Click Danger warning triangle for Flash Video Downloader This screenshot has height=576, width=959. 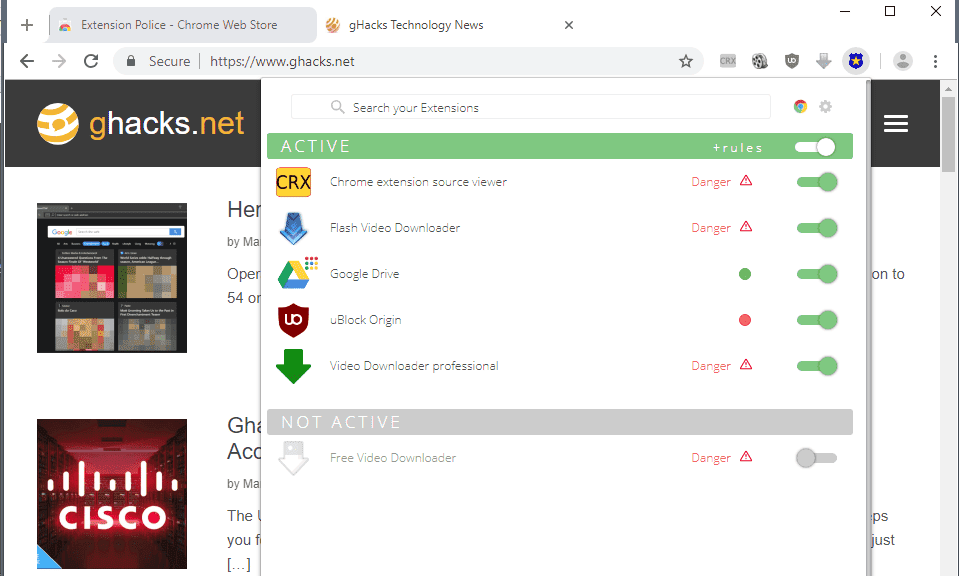tap(746, 227)
